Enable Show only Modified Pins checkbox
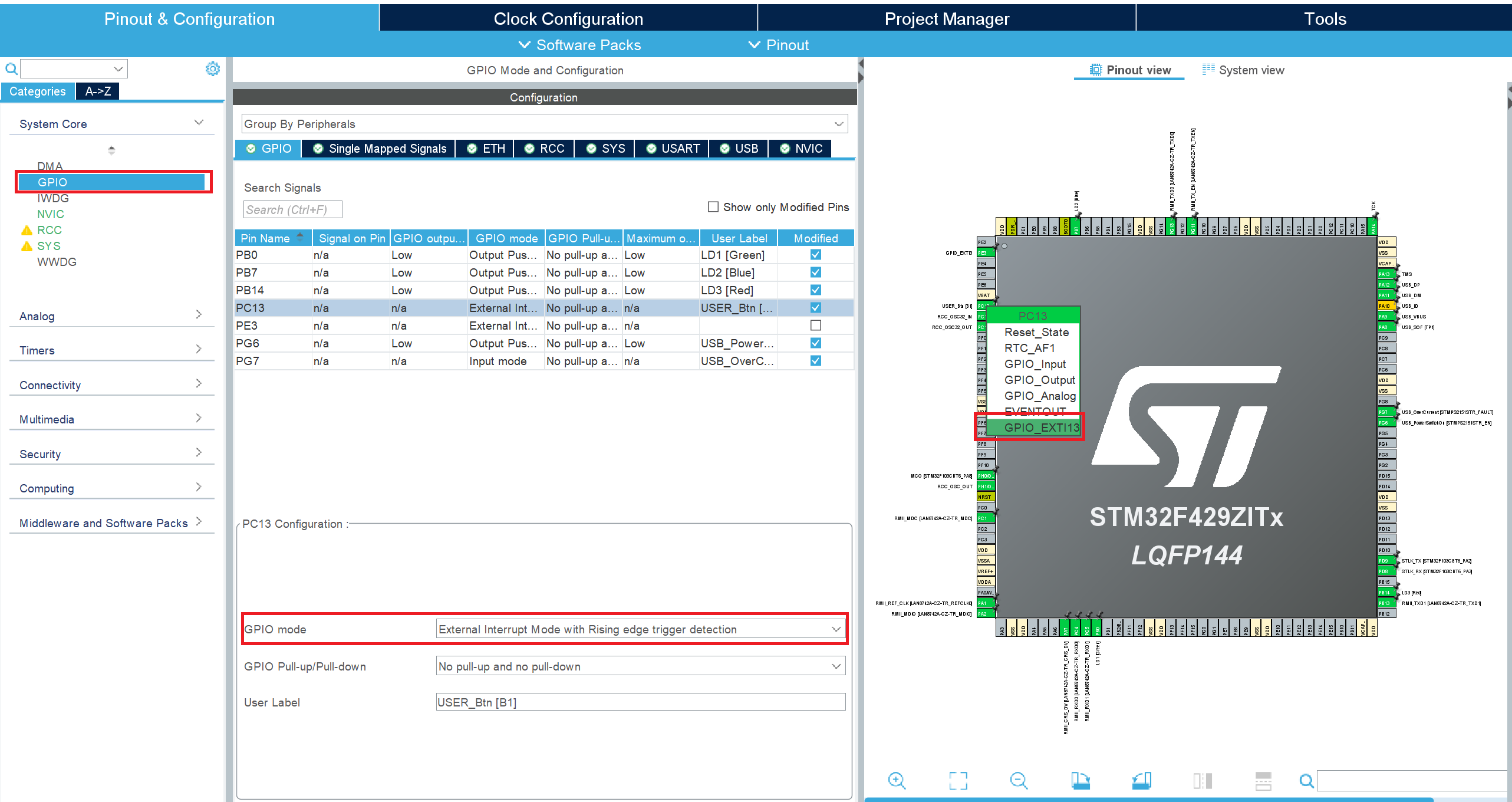1512x802 pixels. pos(713,207)
